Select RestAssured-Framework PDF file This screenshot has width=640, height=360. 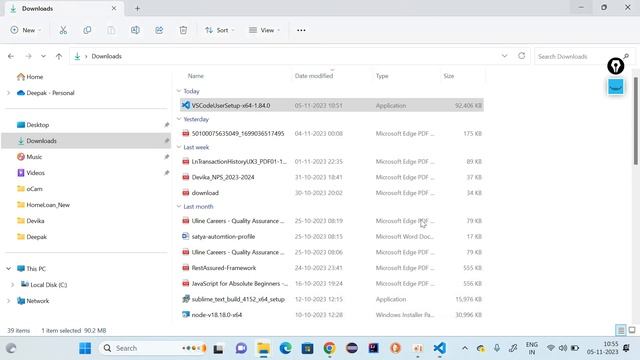(x=332, y=268)
